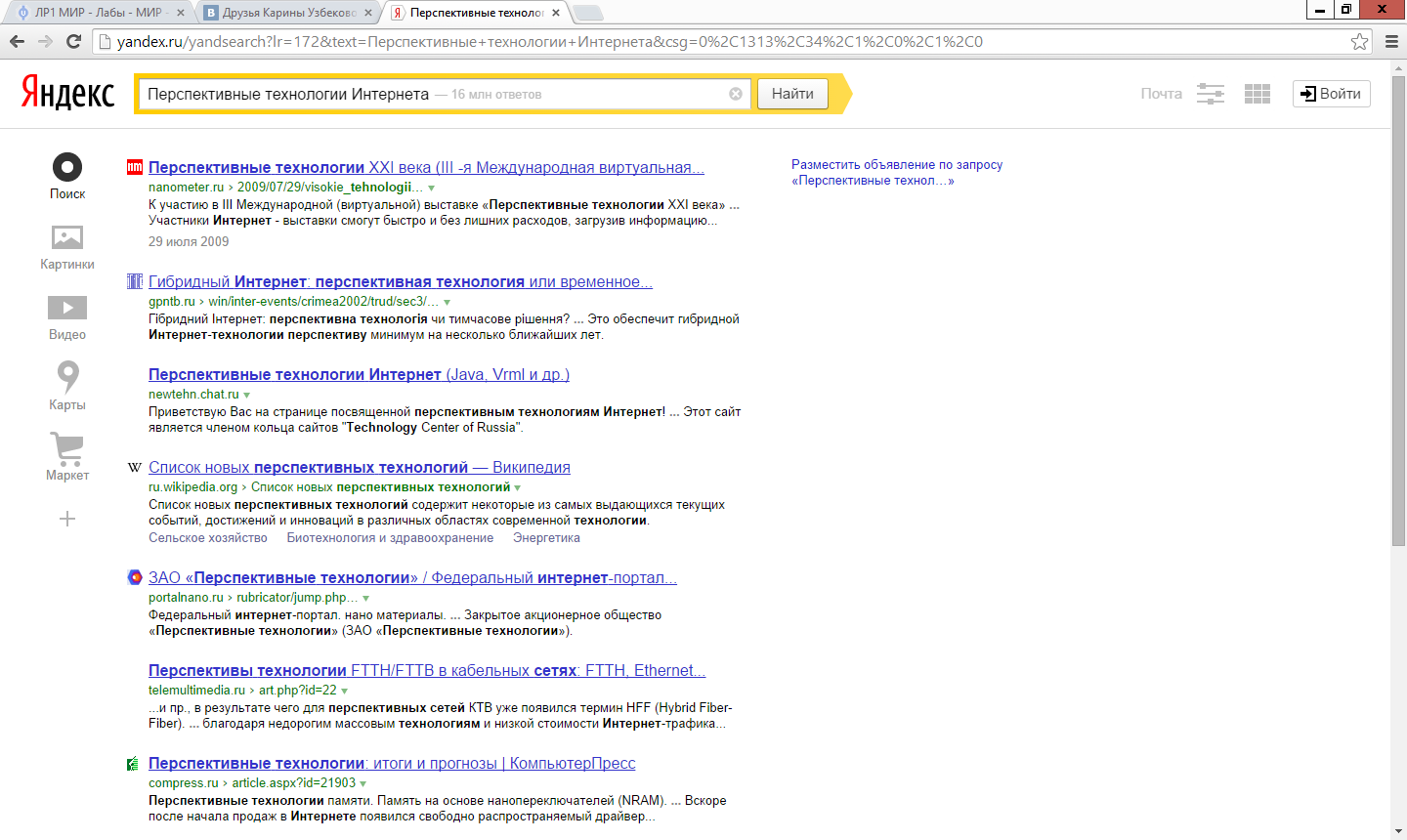Open КомпьютерПресс итоги и прогнозы result
This screenshot has height=840, width=1407.
pyautogui.click(x=392, y=763)
